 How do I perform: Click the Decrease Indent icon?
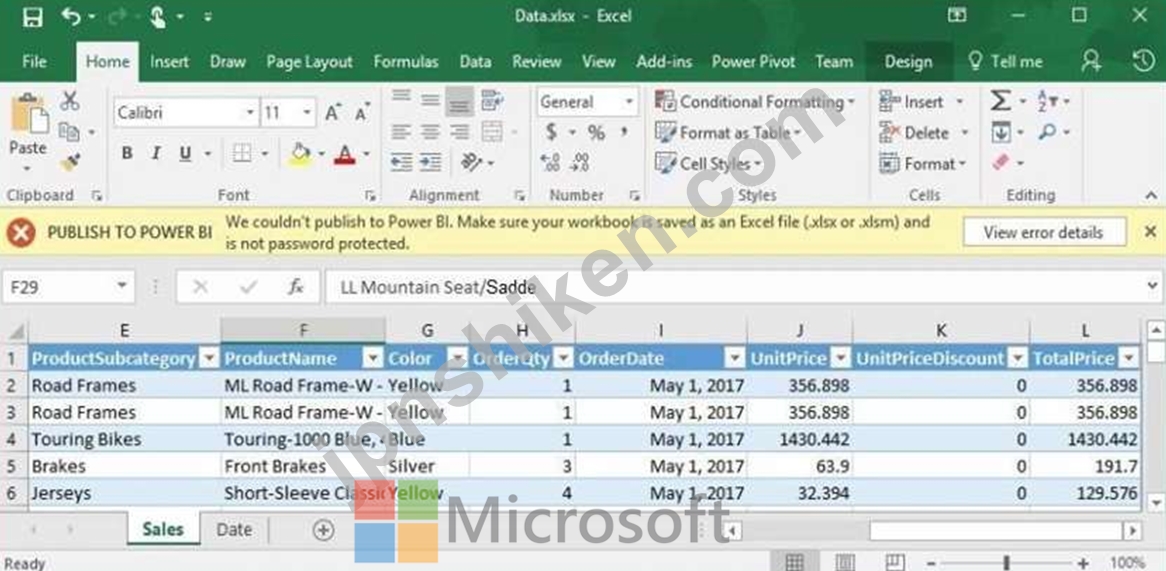tap(402, 162)
